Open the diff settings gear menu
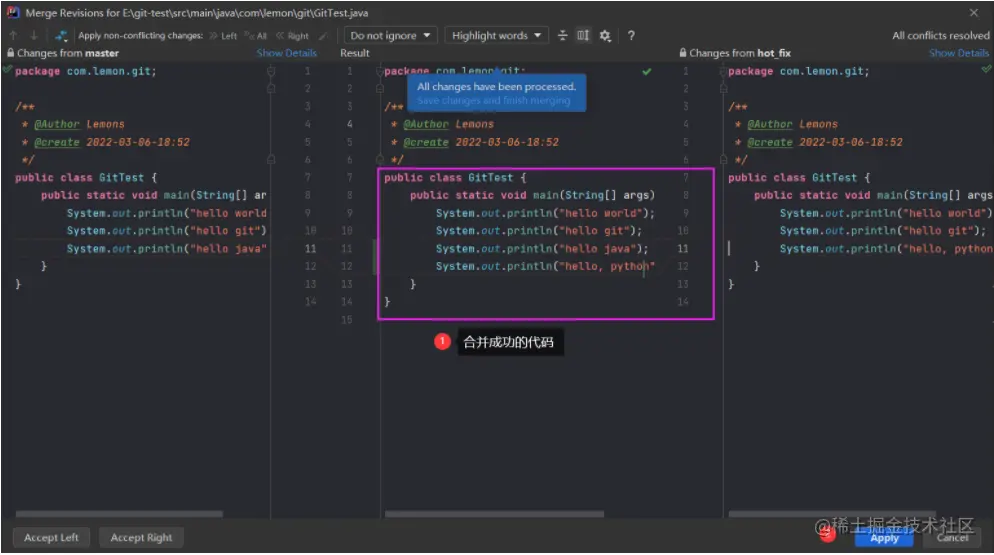This screenshot has width=994, height=555. click(605, 36)
